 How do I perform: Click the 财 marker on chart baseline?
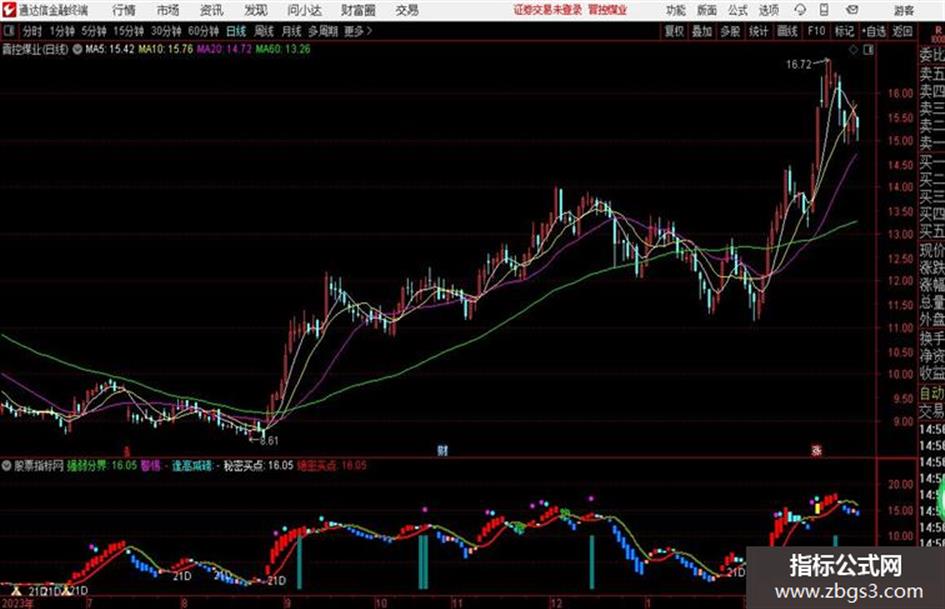(442, 450)
